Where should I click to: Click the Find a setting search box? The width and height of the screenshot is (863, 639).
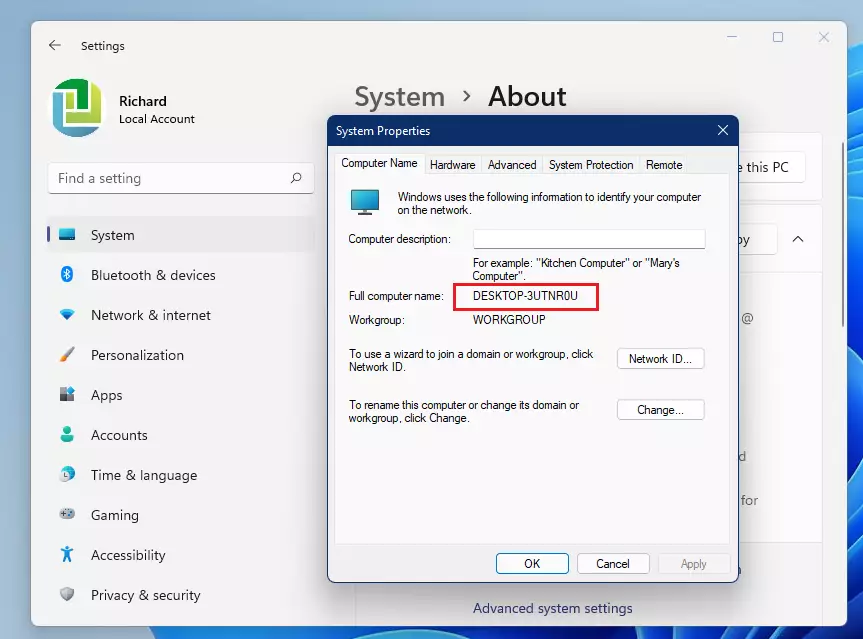(x=181, y=178)
